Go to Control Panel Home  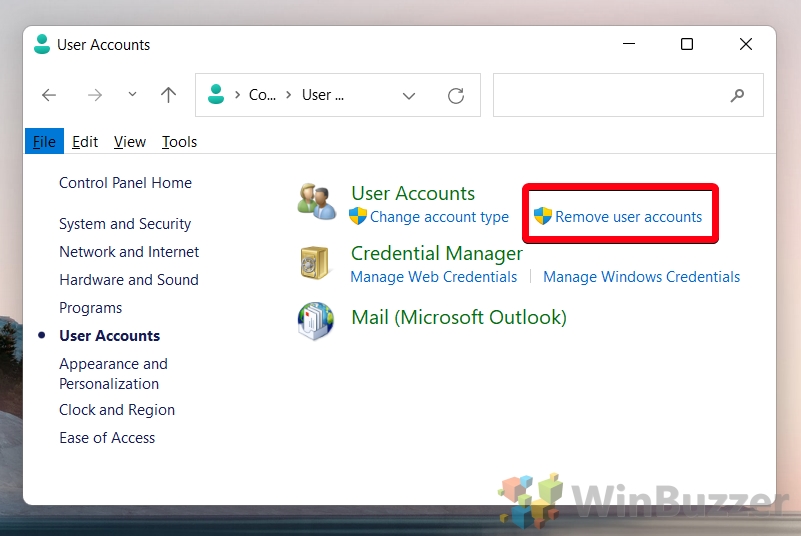pyautogui.click(x=126, y=183)
